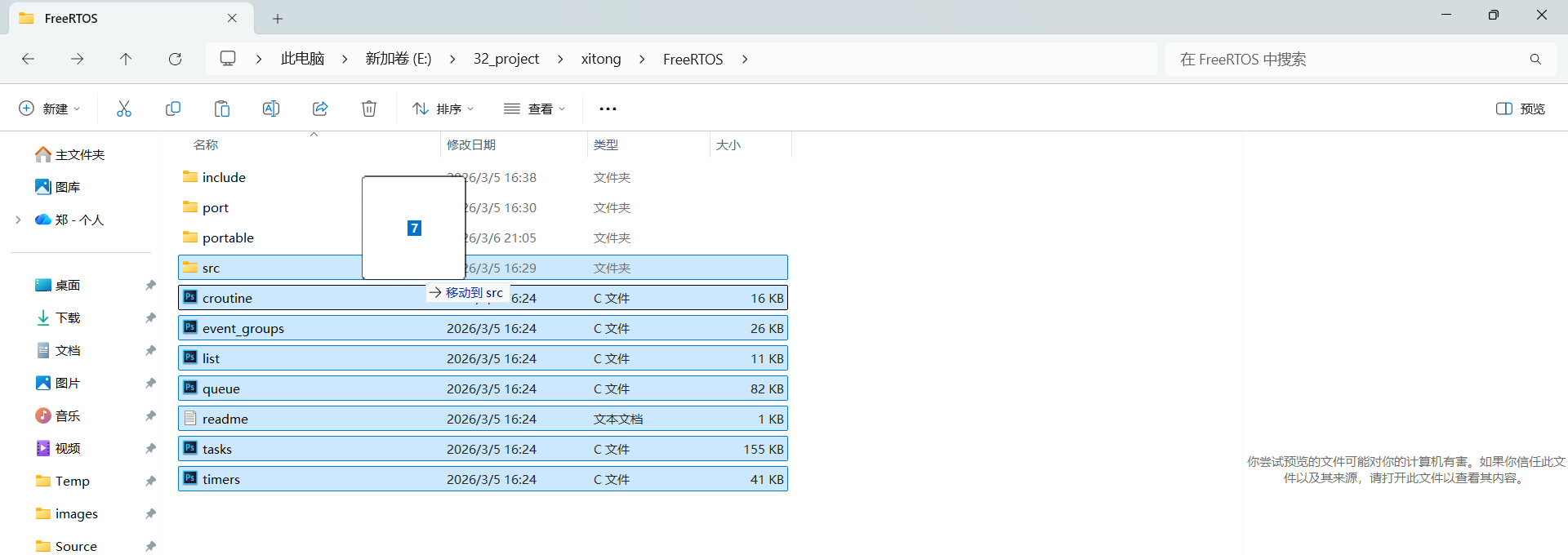Click the Rename icon in toolbar
The image size is (1568, 555).
[271, 109]
